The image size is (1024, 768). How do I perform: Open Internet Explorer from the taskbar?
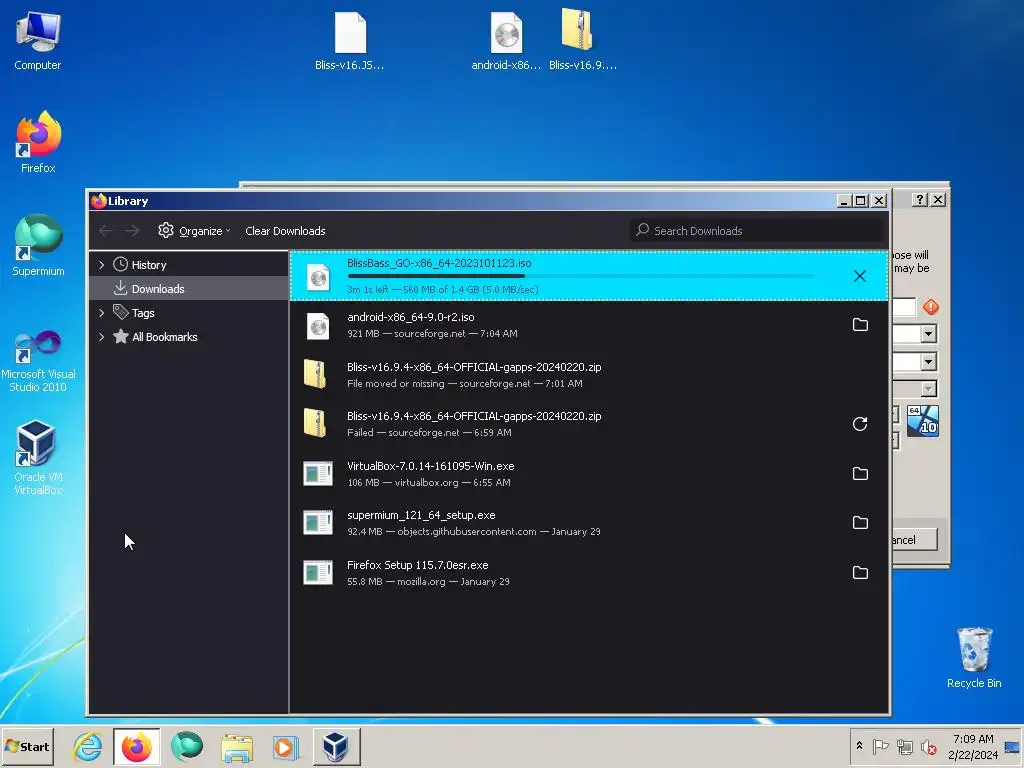(x=88, y=747)
